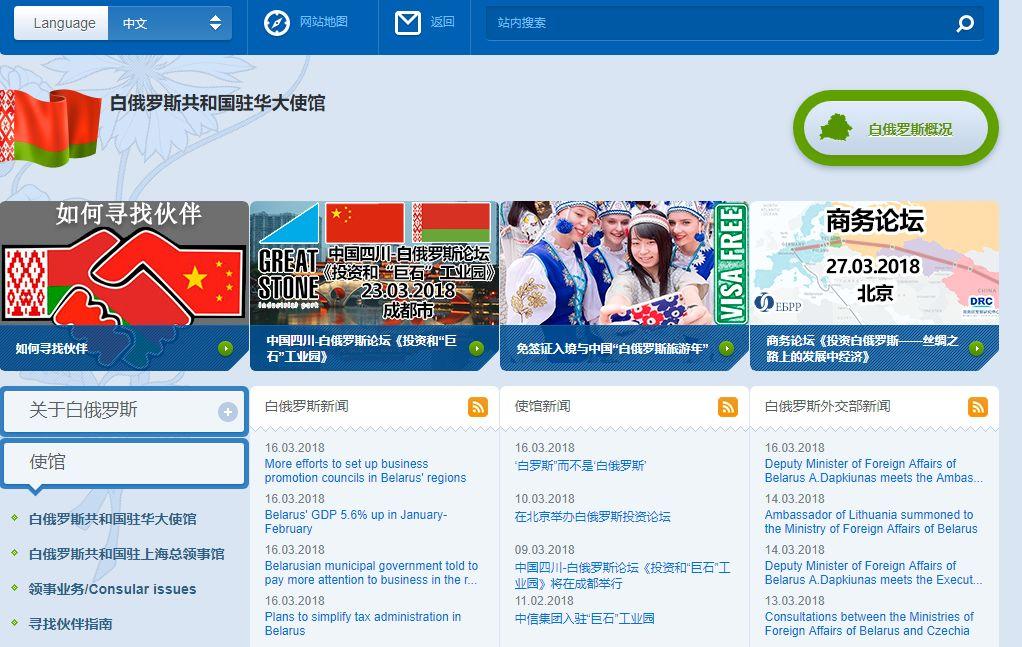Open RSS feed for 白俄罗斯外交部新闻
This screenshot has height=647, width=1022.
[x=978, y=407]
